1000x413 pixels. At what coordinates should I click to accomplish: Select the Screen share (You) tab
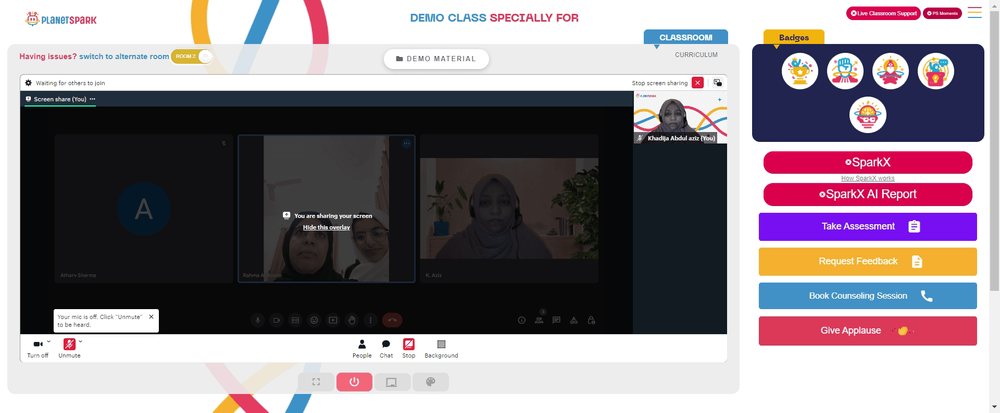coord(60,99)
